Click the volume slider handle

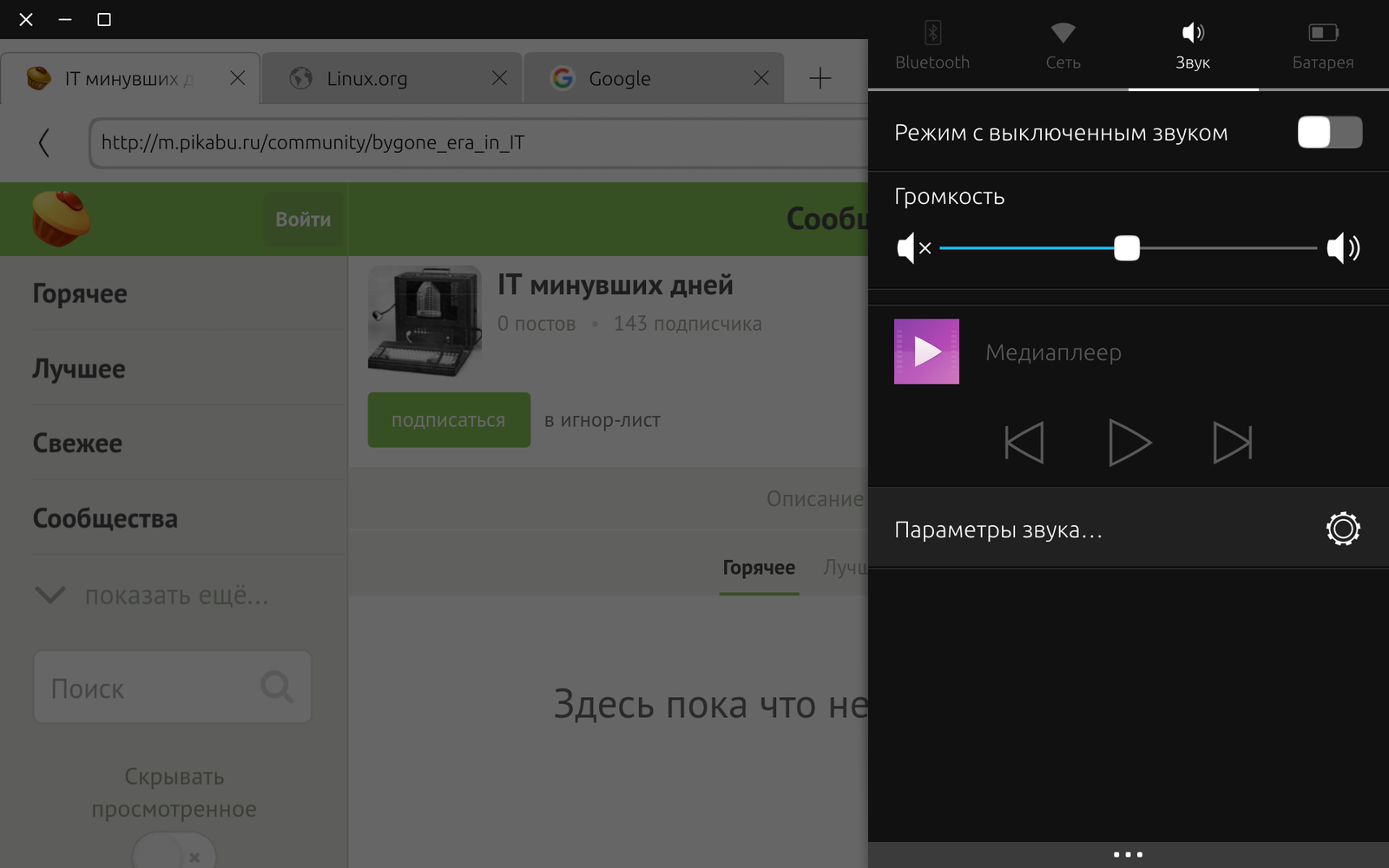pos(1127,248)
